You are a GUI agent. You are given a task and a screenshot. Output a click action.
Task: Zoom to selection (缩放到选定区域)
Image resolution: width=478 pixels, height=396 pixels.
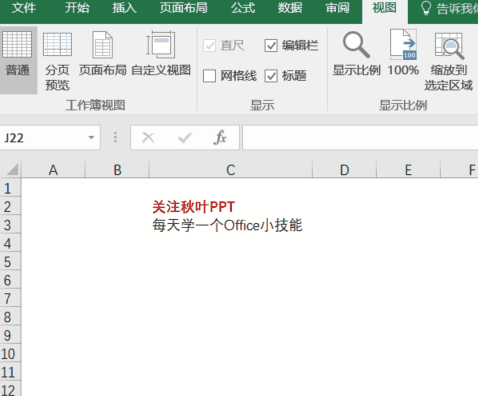[x=448, y=61]
